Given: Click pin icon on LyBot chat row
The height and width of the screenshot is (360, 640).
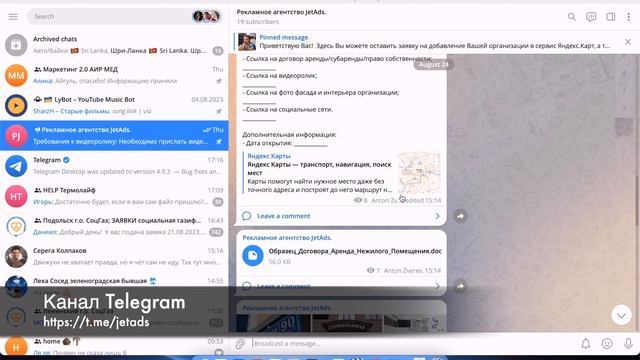Looking at the screenshot, I should click(x=219, y=111).
